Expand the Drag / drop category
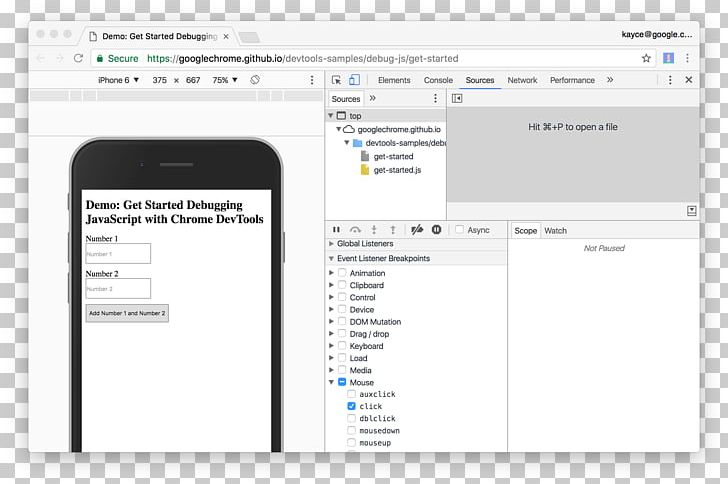Screen dimensions: 728x484 pos(331,334)
